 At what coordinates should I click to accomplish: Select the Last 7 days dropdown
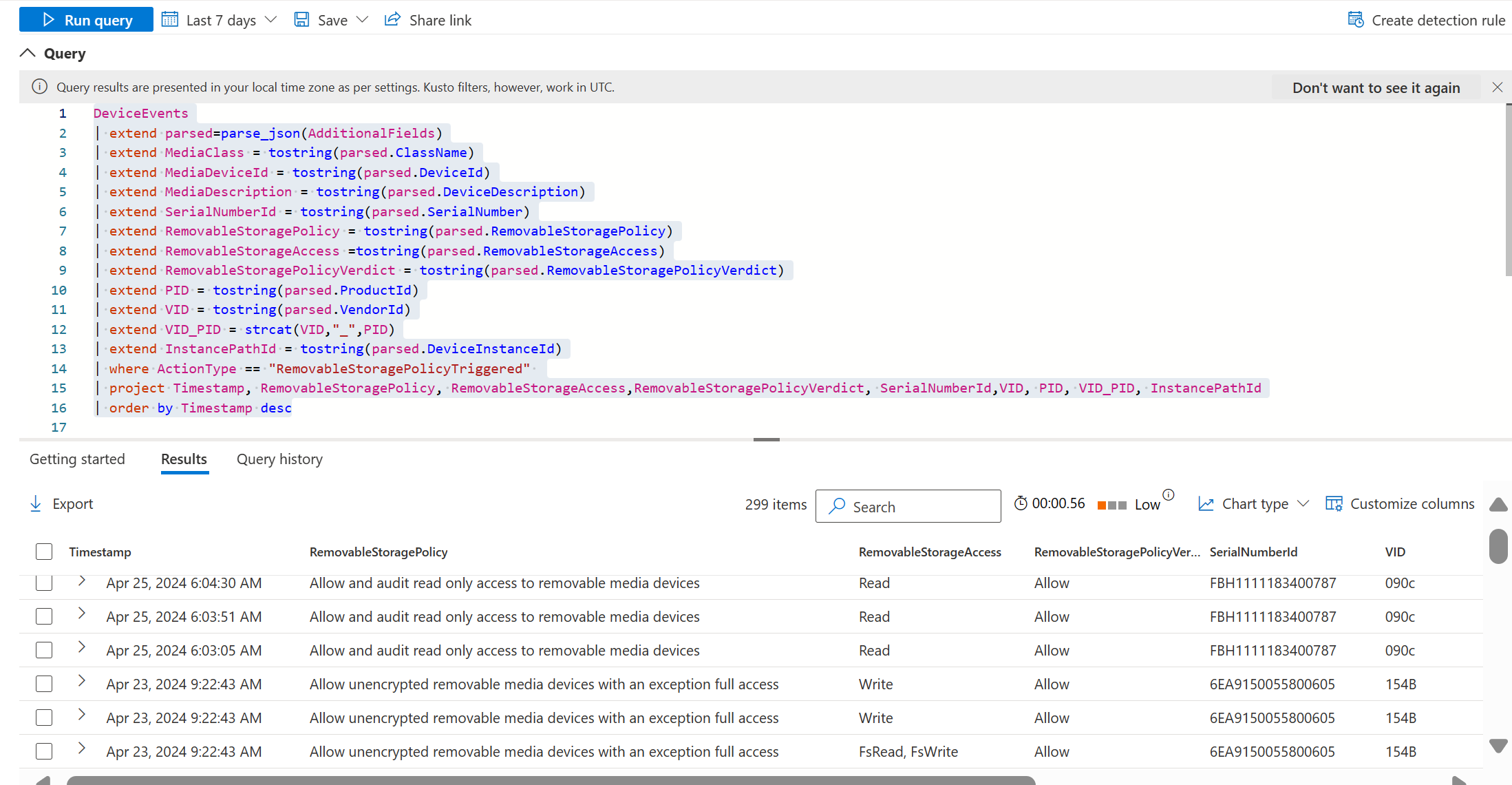tap(219, 20)
